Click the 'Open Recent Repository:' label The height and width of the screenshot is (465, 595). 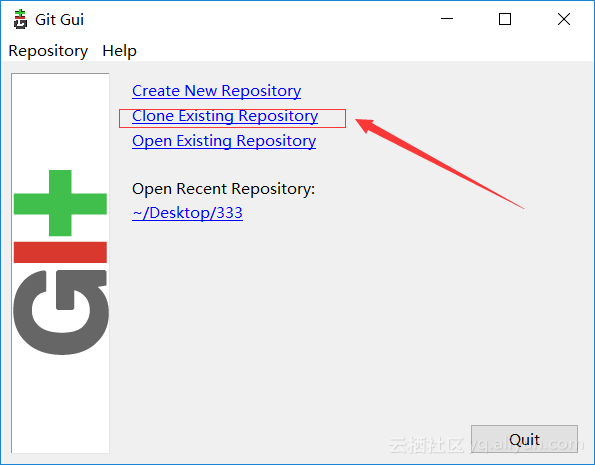(224, 189)
